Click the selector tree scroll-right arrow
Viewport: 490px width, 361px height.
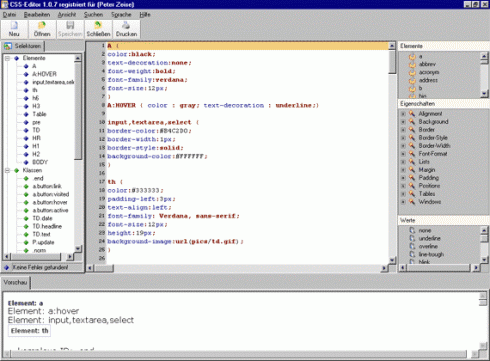pyautogui.click(x=69, y=257)
